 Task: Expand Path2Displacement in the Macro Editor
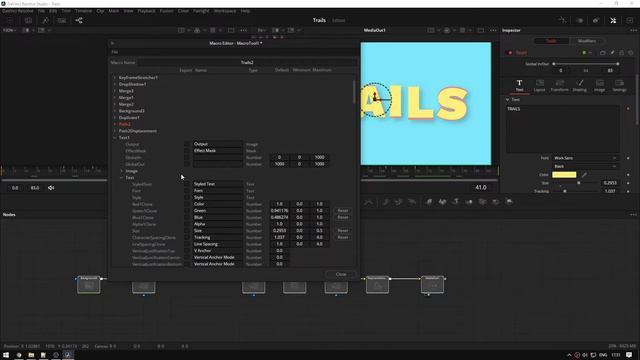pos(115,131)
